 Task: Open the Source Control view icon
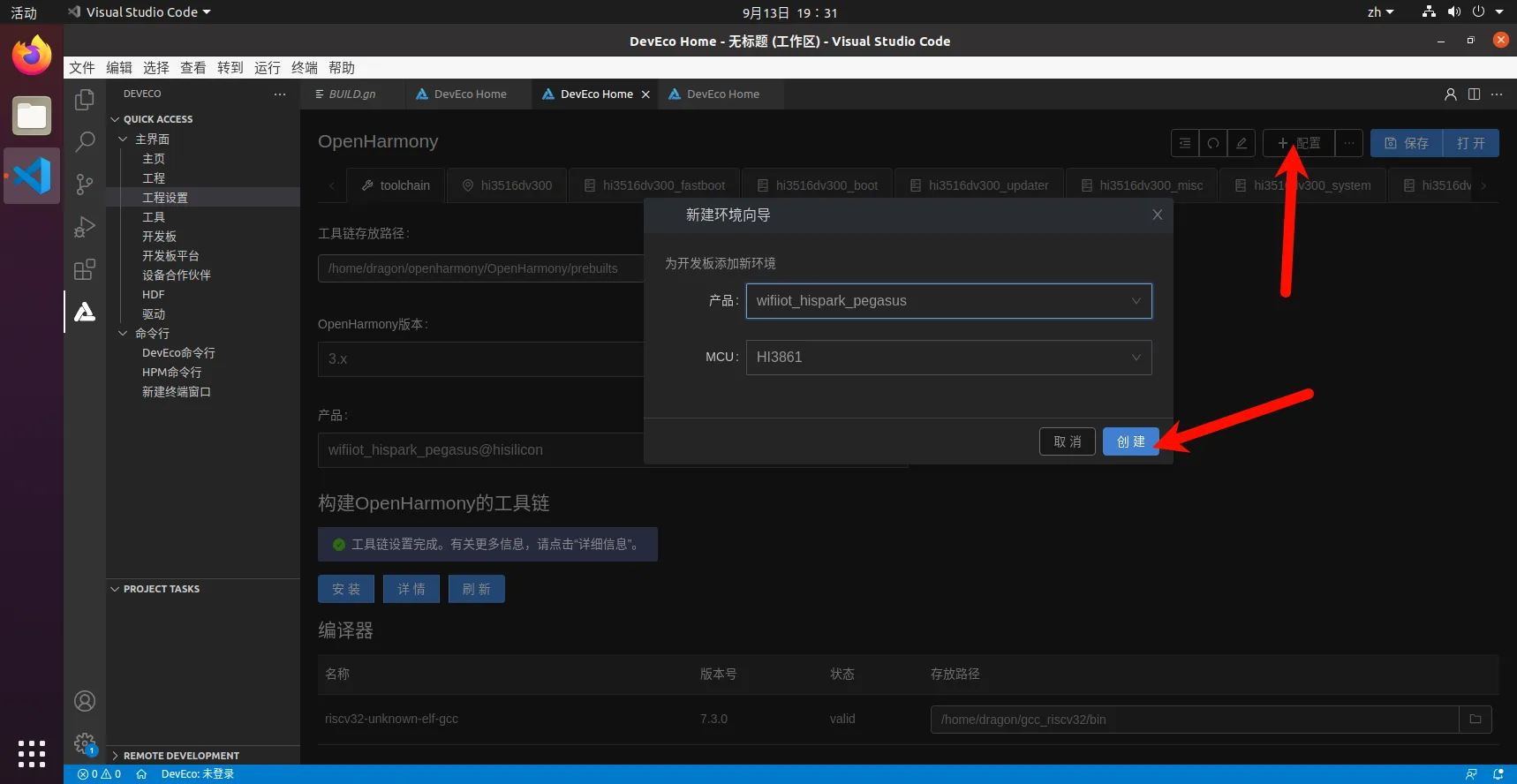coord(85,184)
